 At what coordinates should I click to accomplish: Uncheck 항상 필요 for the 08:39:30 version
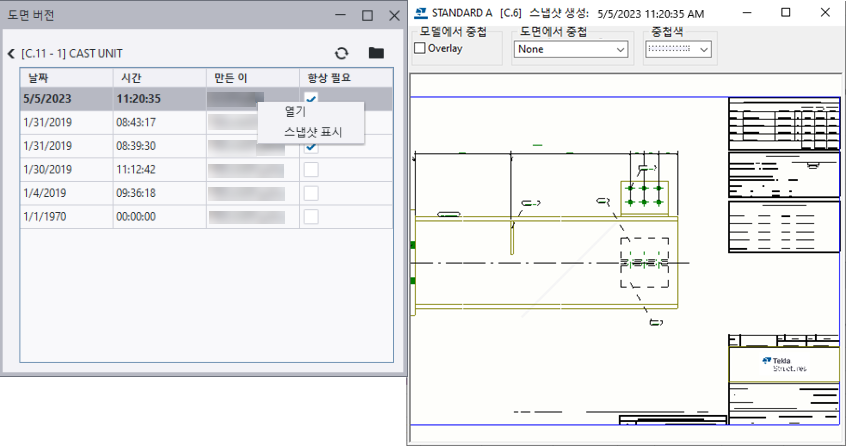tap(311, 147)
